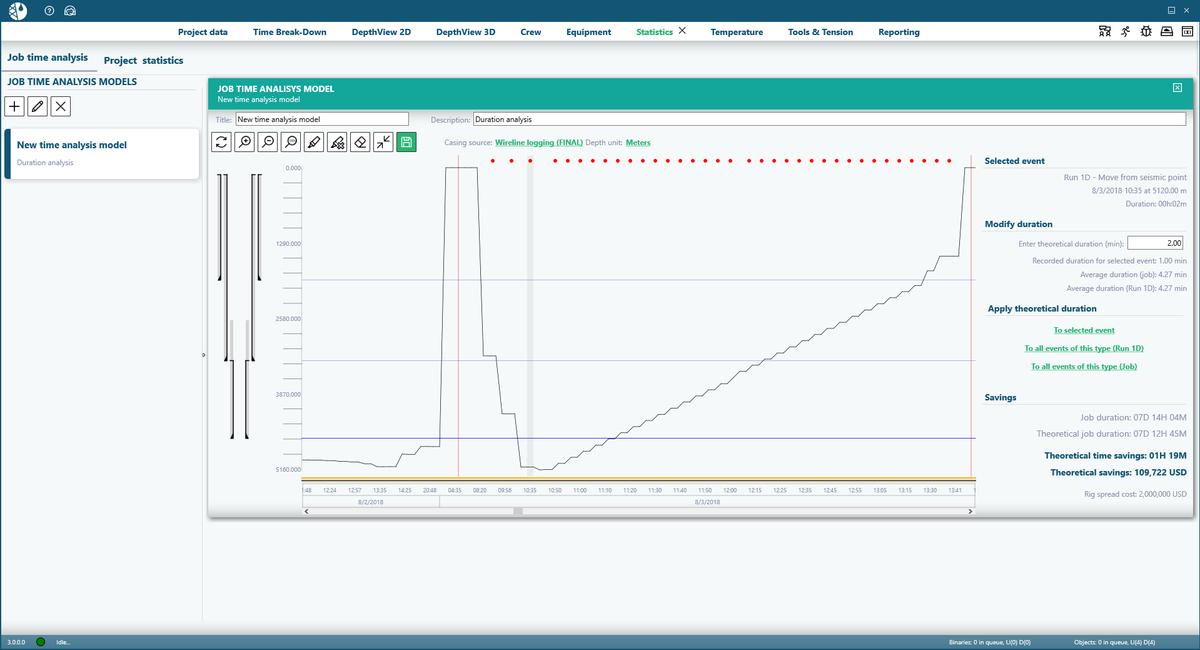
Task: Click the collapse arrows fit icon
Action: click(x=383, y=143)
